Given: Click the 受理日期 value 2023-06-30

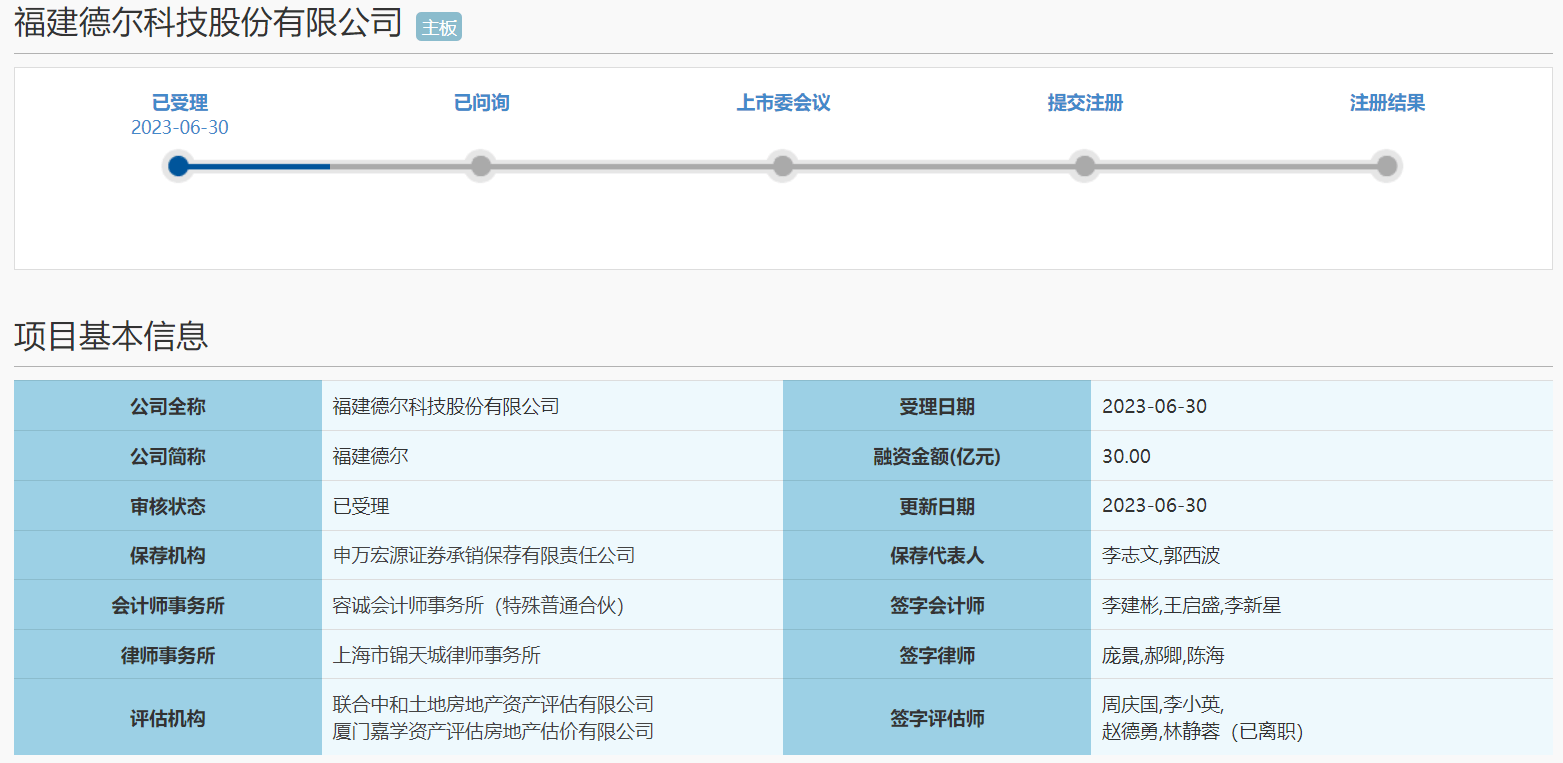Looking at the screenshot, I should [1154, 406].
